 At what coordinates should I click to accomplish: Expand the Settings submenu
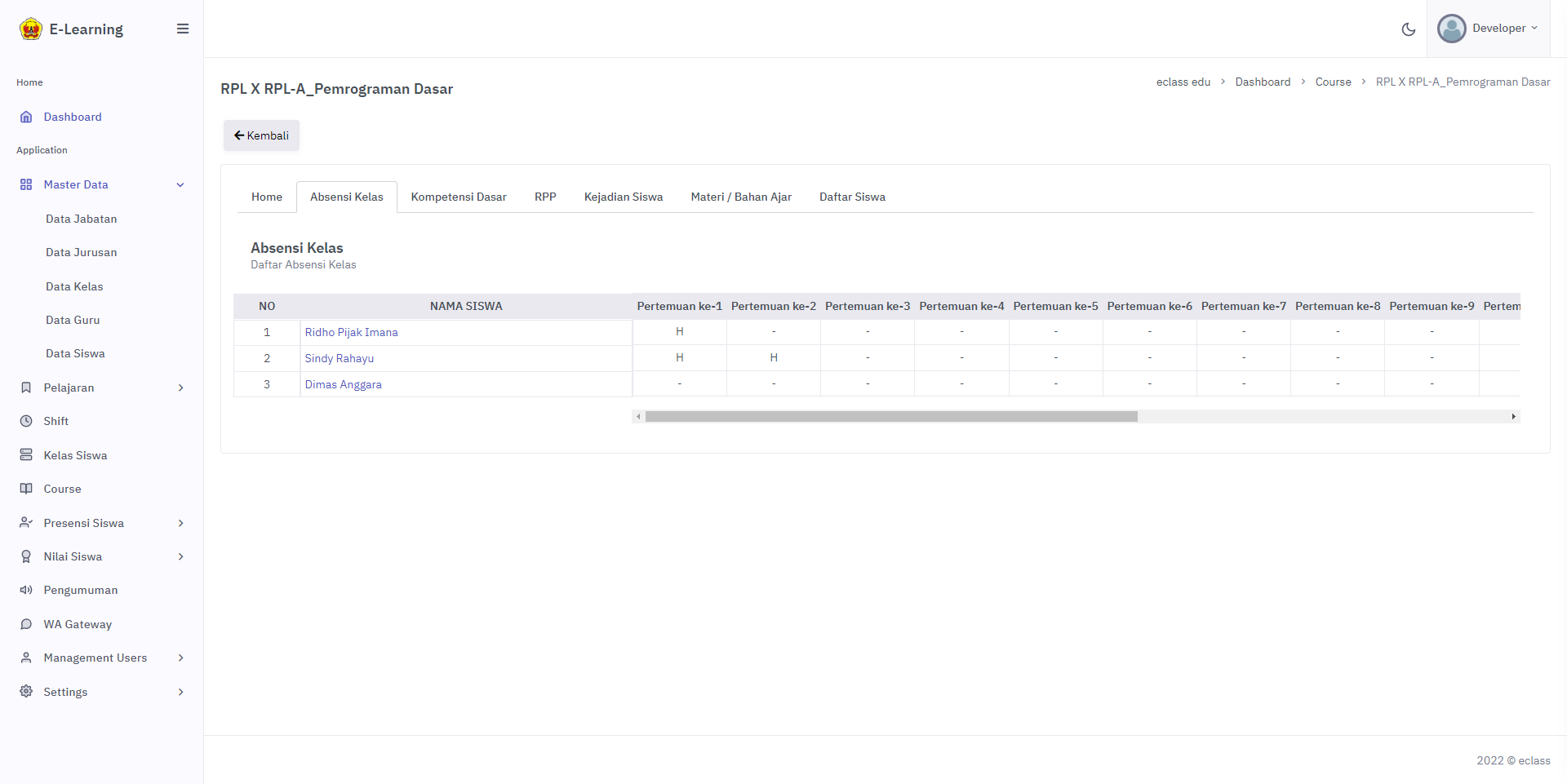pos(180,692)
